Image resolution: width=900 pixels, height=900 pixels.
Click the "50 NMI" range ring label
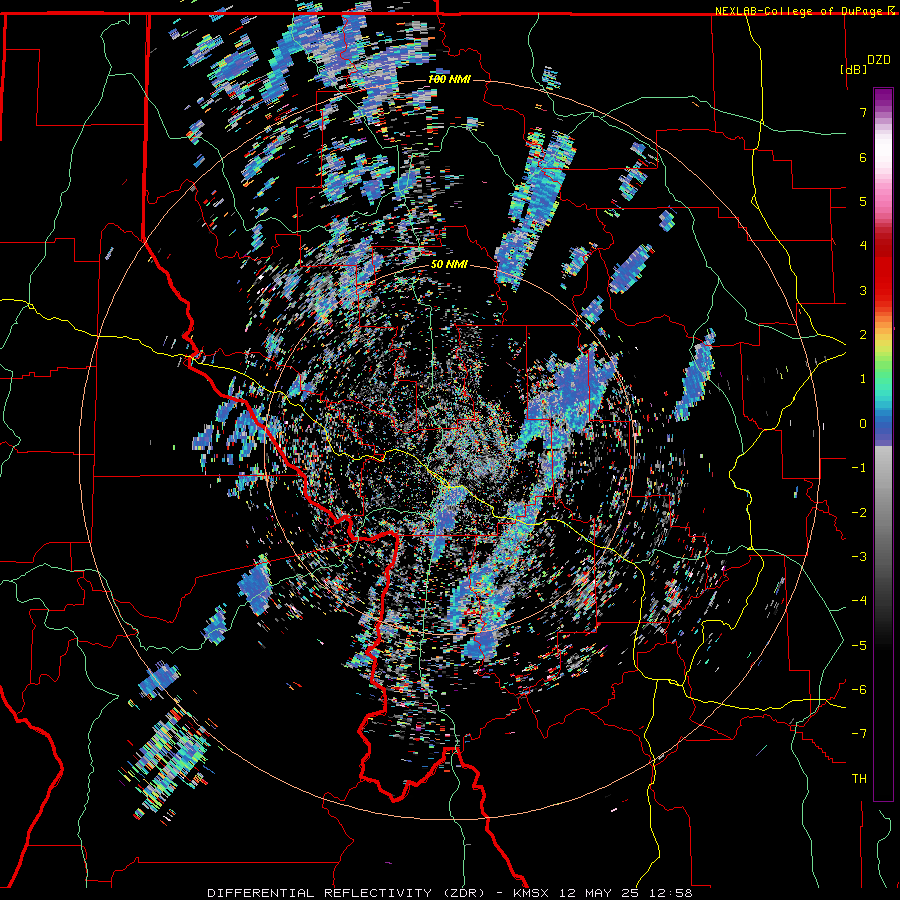(449, 265)
